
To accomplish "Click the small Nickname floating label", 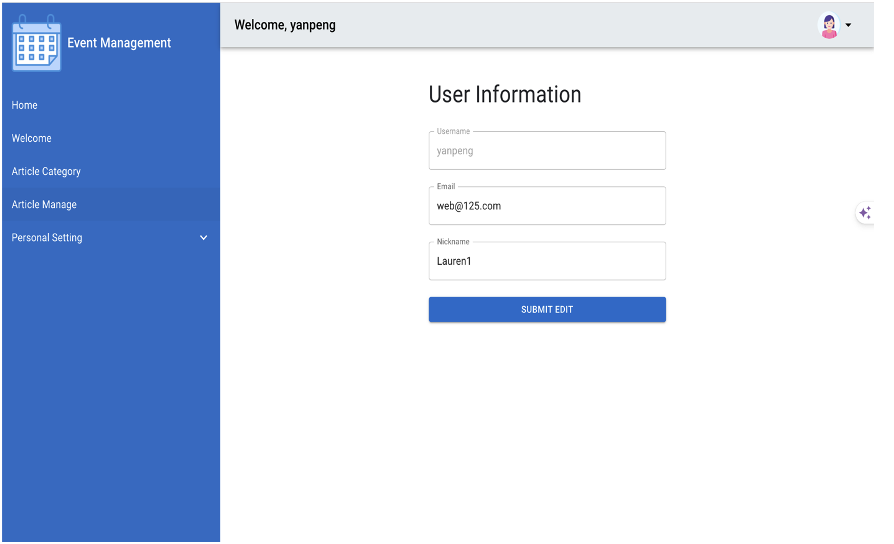I will pos(453,241).
